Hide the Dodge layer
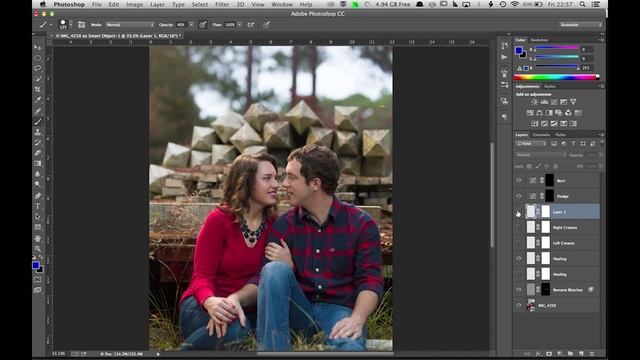 point(519,196)
